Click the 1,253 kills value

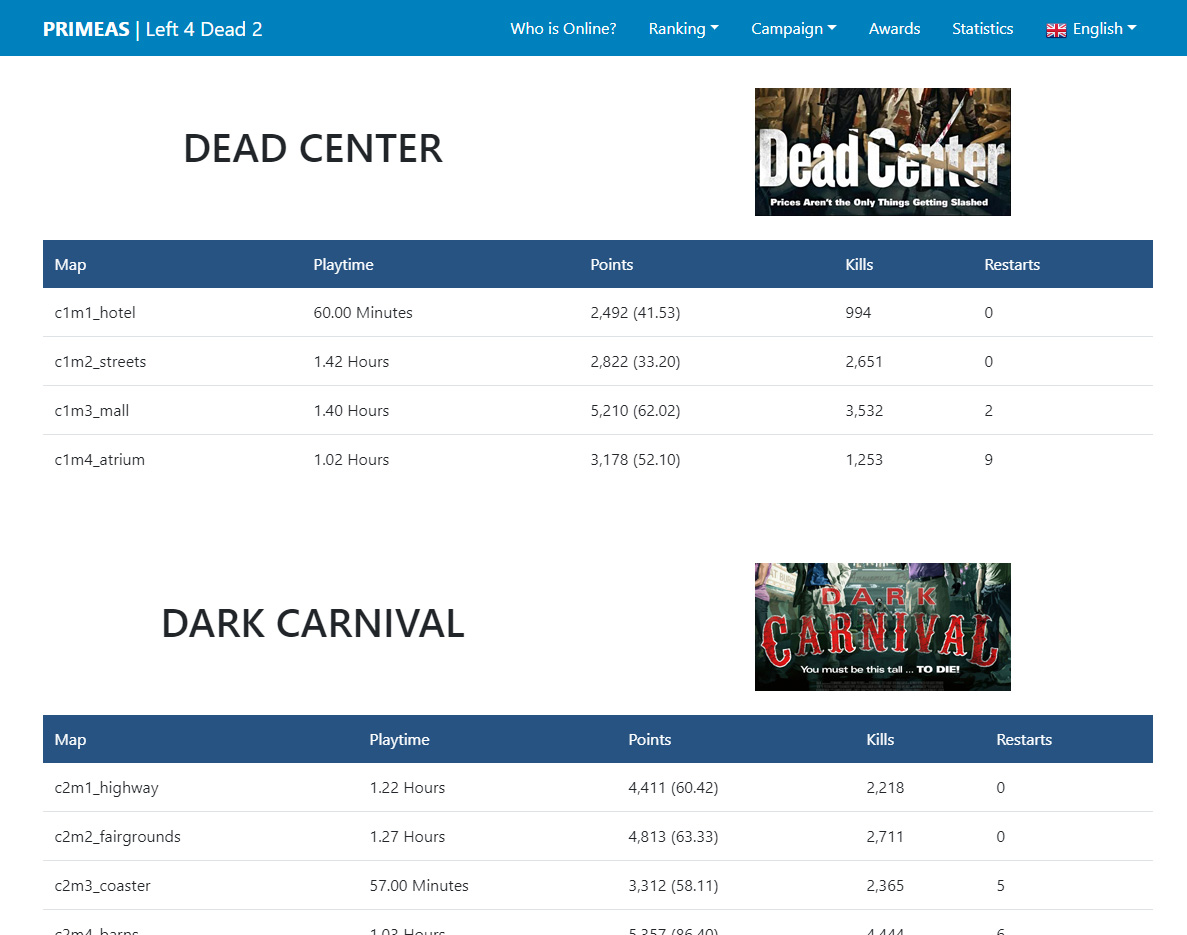(864, 460)
